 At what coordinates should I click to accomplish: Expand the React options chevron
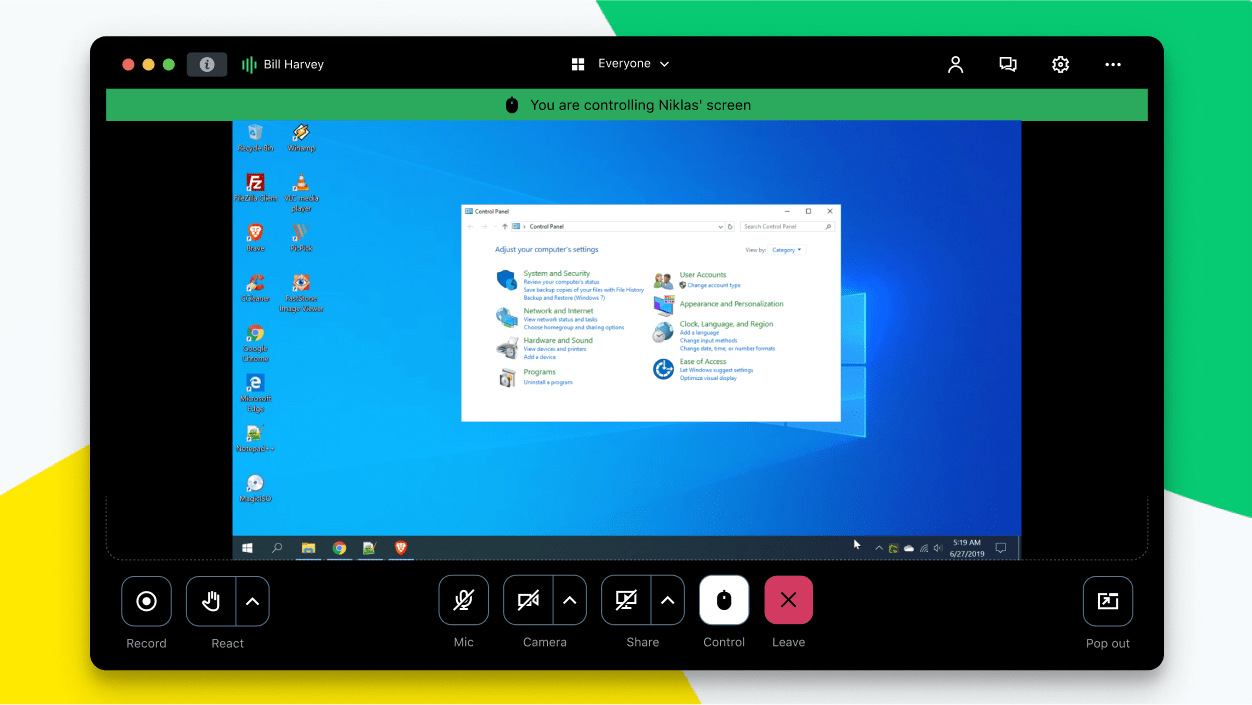252,600
